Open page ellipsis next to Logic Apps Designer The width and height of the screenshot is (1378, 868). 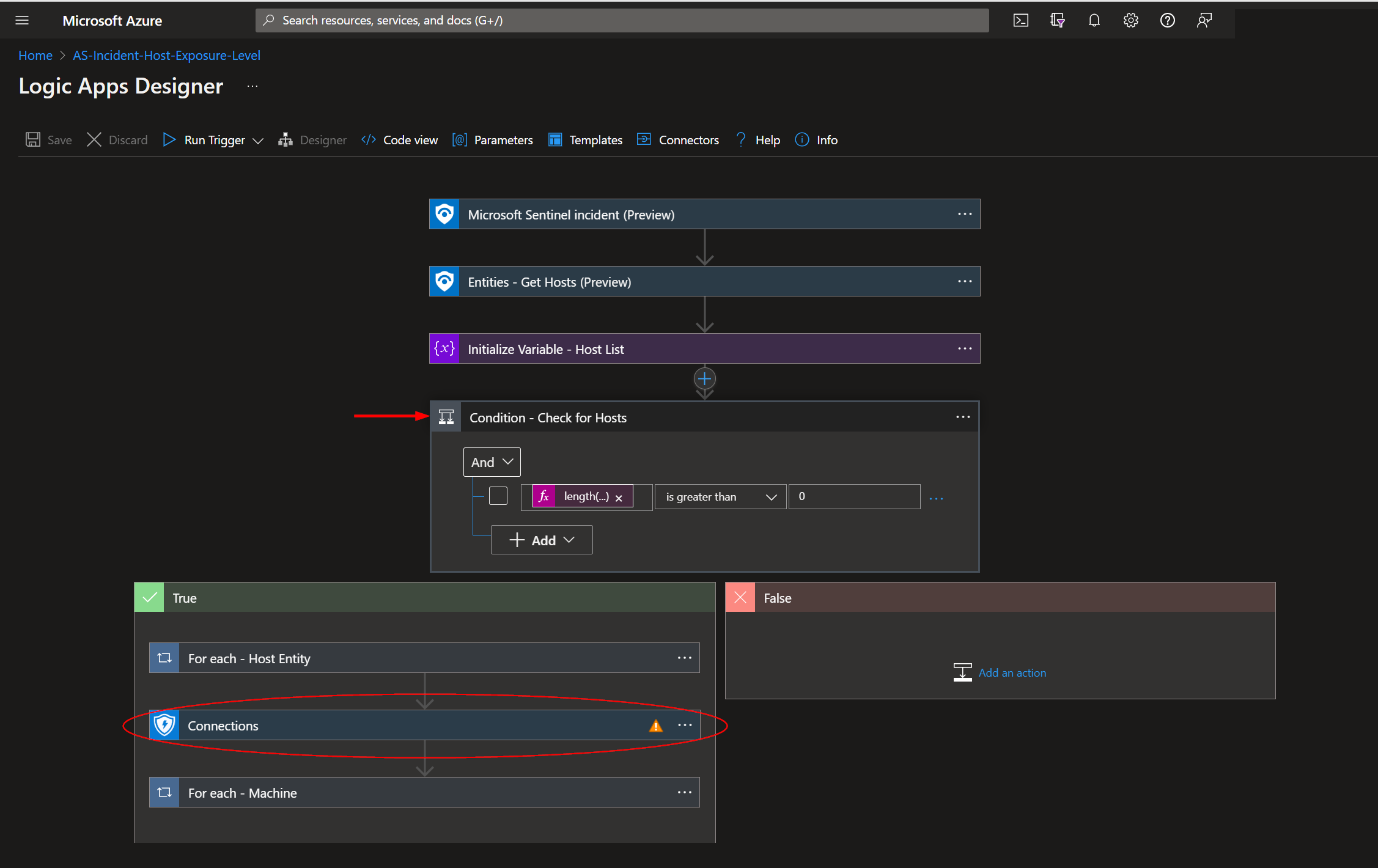(x=252, y=87)
